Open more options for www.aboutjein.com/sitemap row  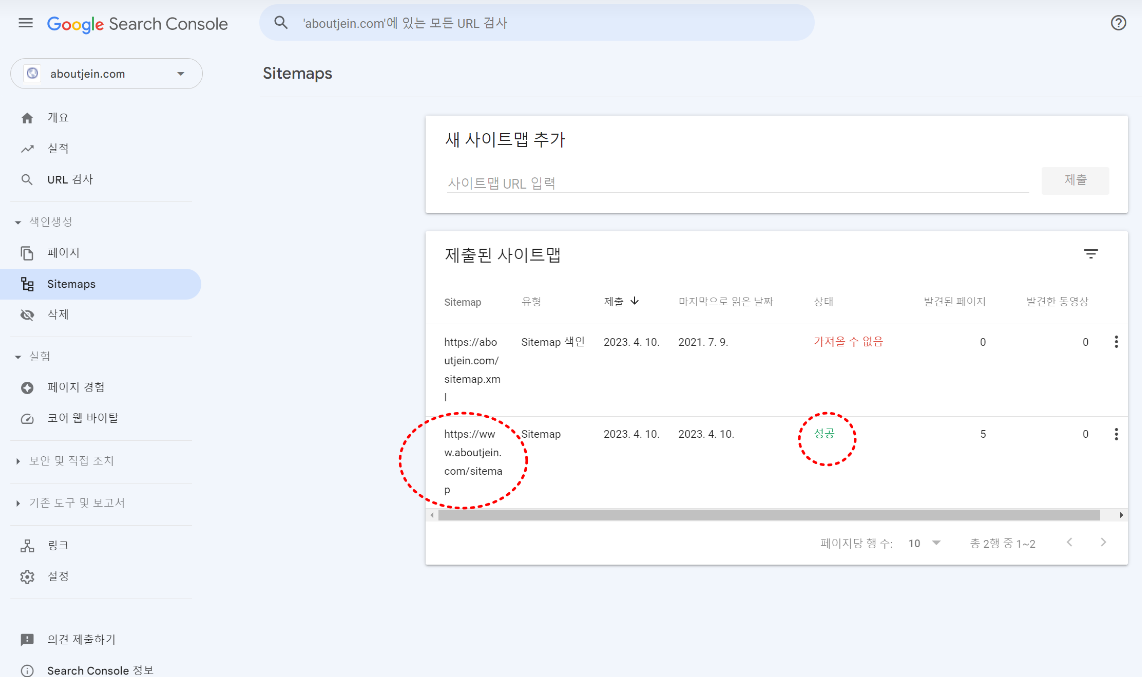pyautogui.click(x=1116, y=435)
